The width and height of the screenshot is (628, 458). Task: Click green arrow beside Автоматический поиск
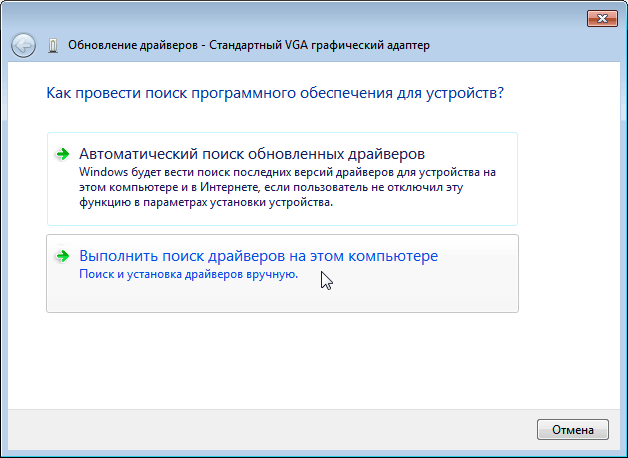click(x=63, y=154)
